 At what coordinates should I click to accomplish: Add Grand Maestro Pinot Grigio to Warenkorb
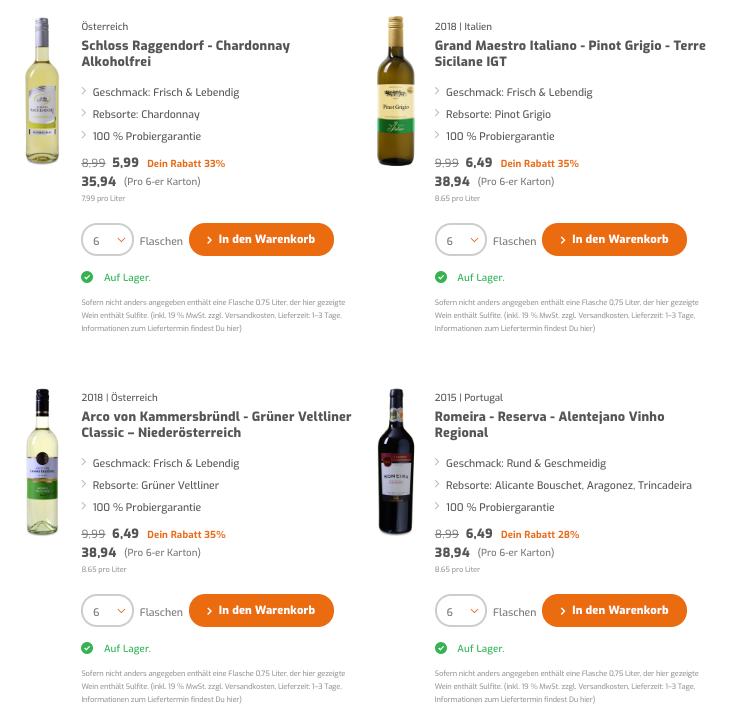point(614,240)
